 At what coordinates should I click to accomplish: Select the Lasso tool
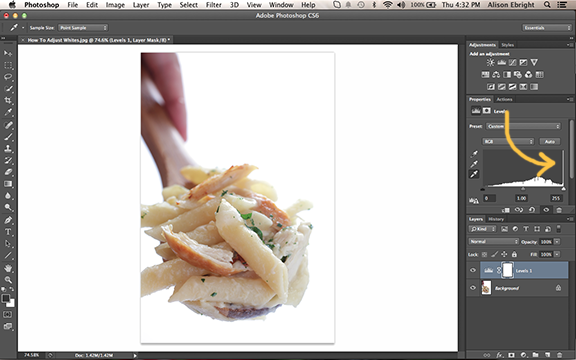click(x=8, y=76)
